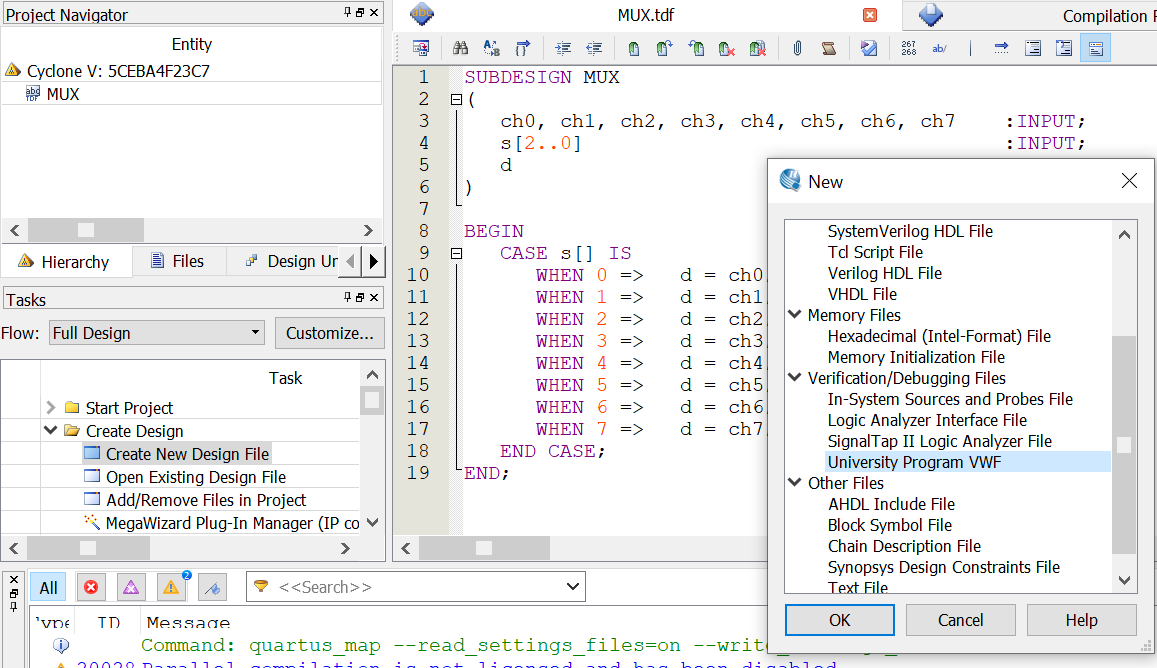The width and height of the screenshot is (1157, 668).
Task: Click the highlighted window-layout toolbar icon
Action: [1096, 49]
